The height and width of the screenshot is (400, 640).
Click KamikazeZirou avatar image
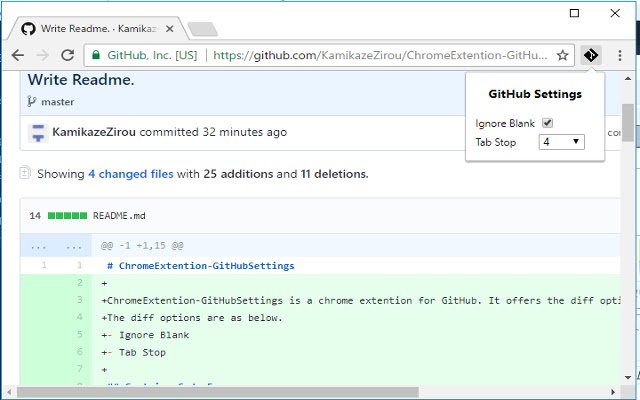(38, 133)
